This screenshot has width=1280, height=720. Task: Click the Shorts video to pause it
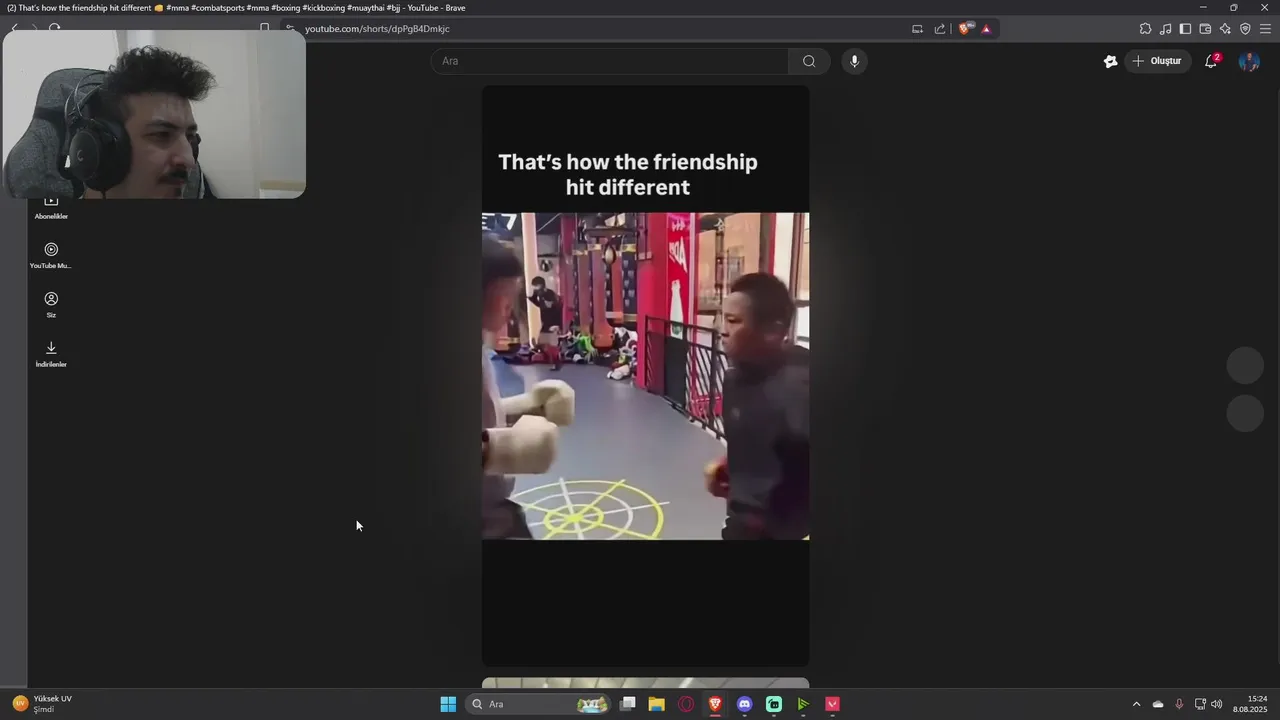(645, 376)
